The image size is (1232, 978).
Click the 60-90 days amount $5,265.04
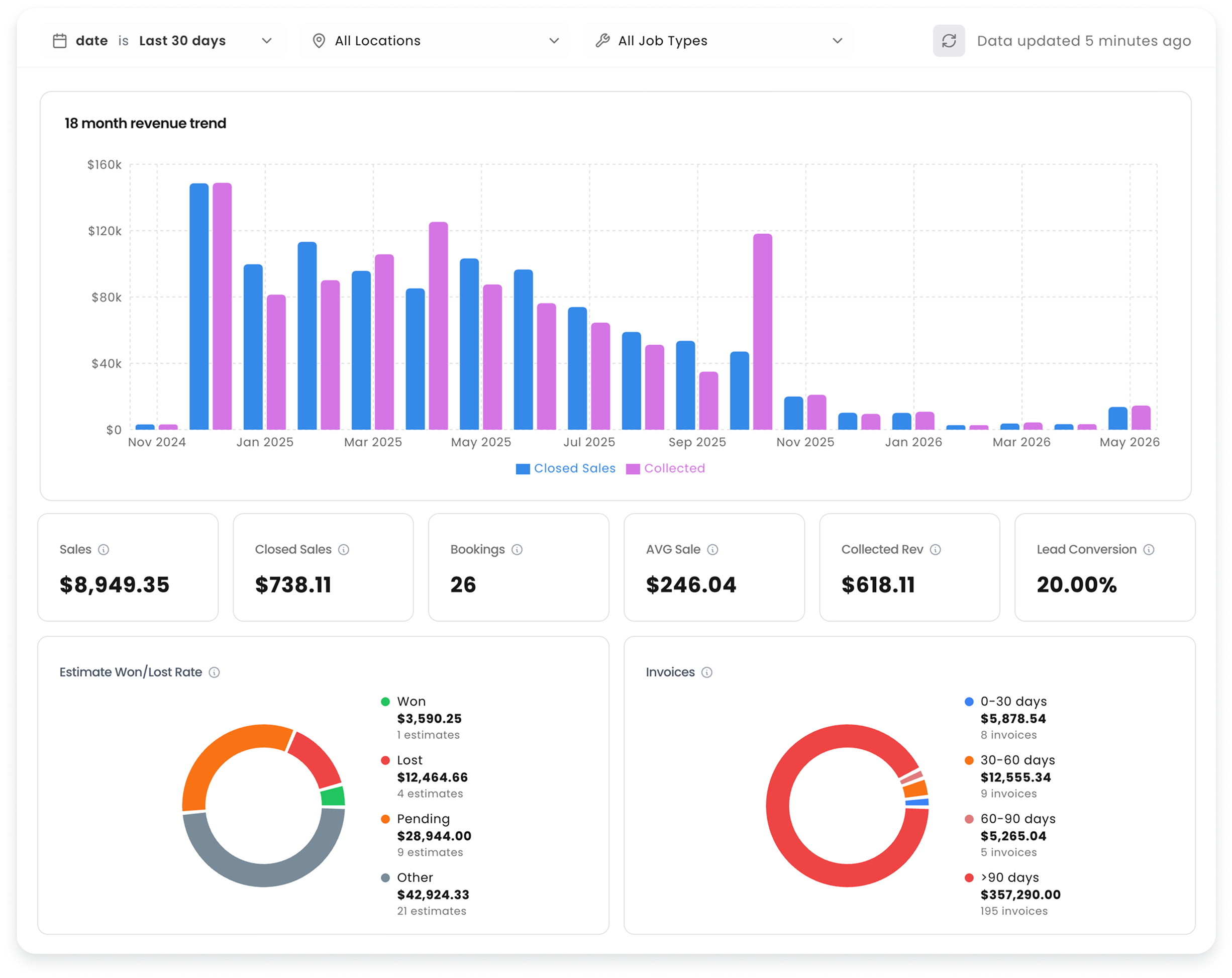[1014, 836]
